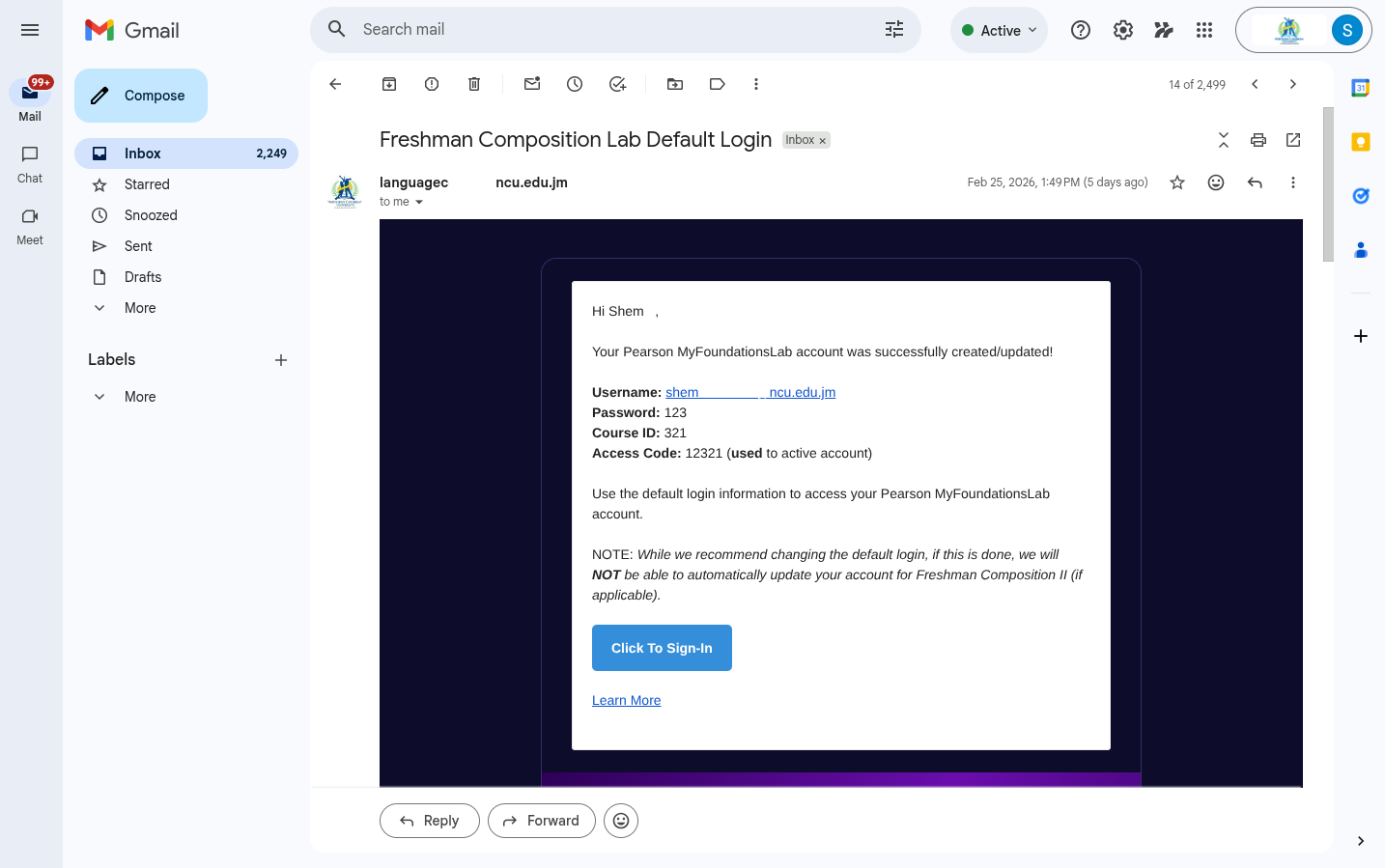This screenshot has width=1385, height=868.
Task: Report the email as spam
Action: 431,84
